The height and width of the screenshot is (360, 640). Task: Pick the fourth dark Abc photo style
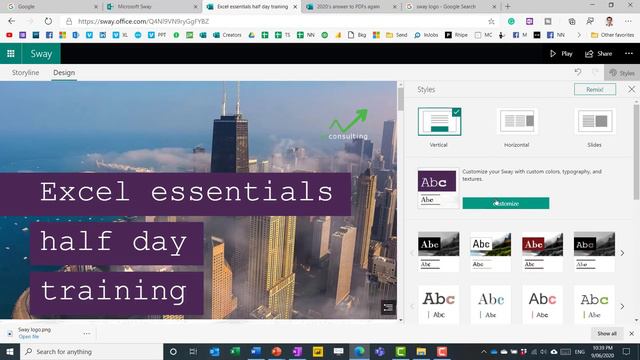[594, 251]
